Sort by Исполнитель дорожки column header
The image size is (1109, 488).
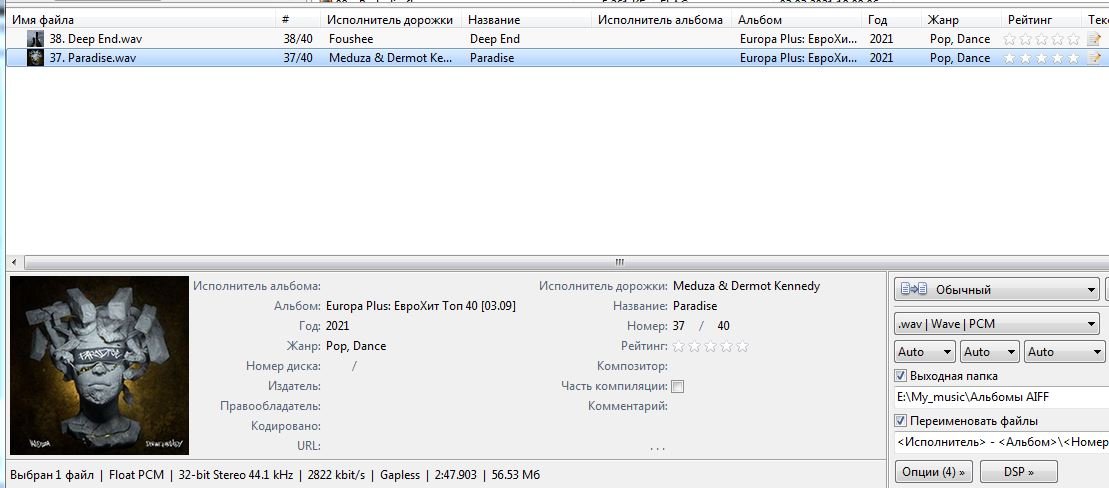pyautogui.click(x=391, y=20)
